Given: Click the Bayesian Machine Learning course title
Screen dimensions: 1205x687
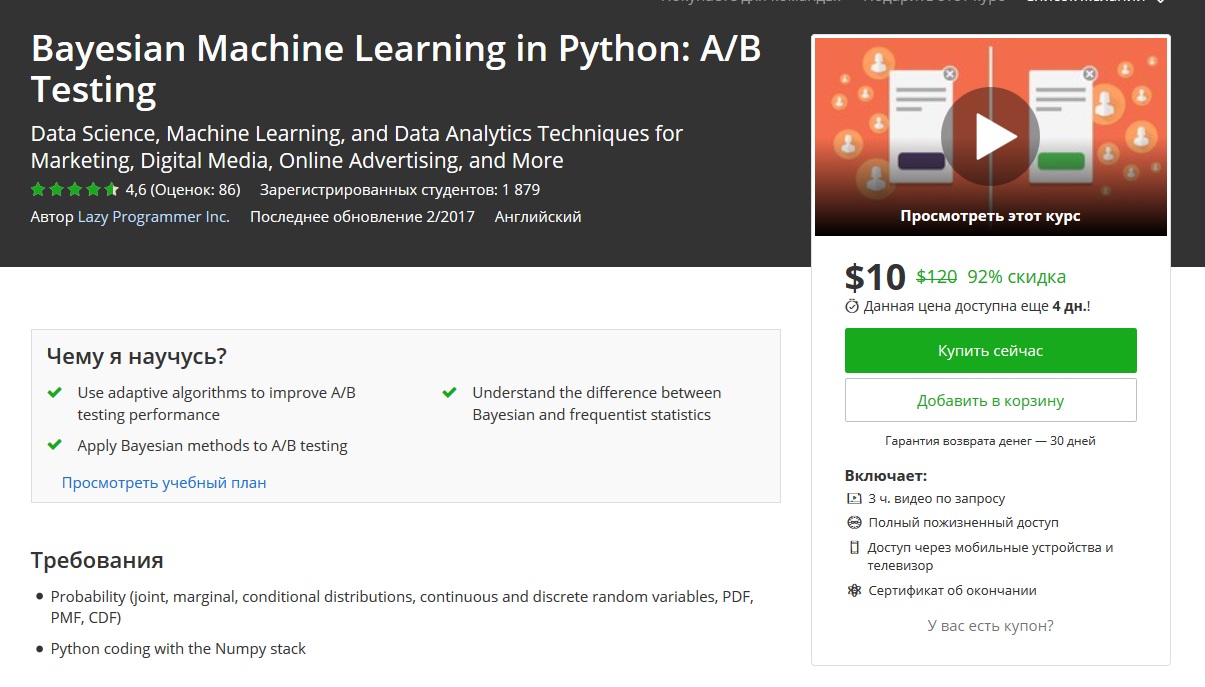Looking at the screenshot, I should (x=396, y=69).
